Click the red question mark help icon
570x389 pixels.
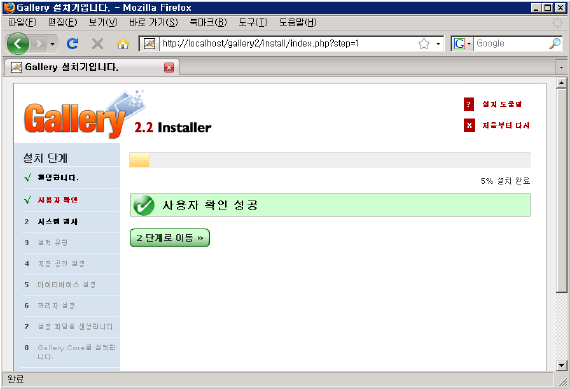pos(469,104)
